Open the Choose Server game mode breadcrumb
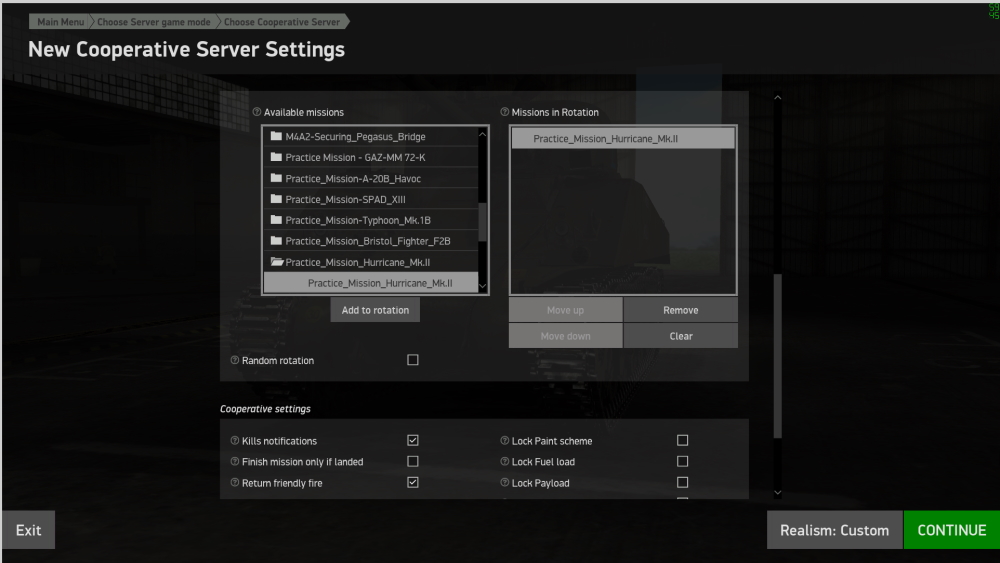 pyautogui.click(x=153, y=22)
